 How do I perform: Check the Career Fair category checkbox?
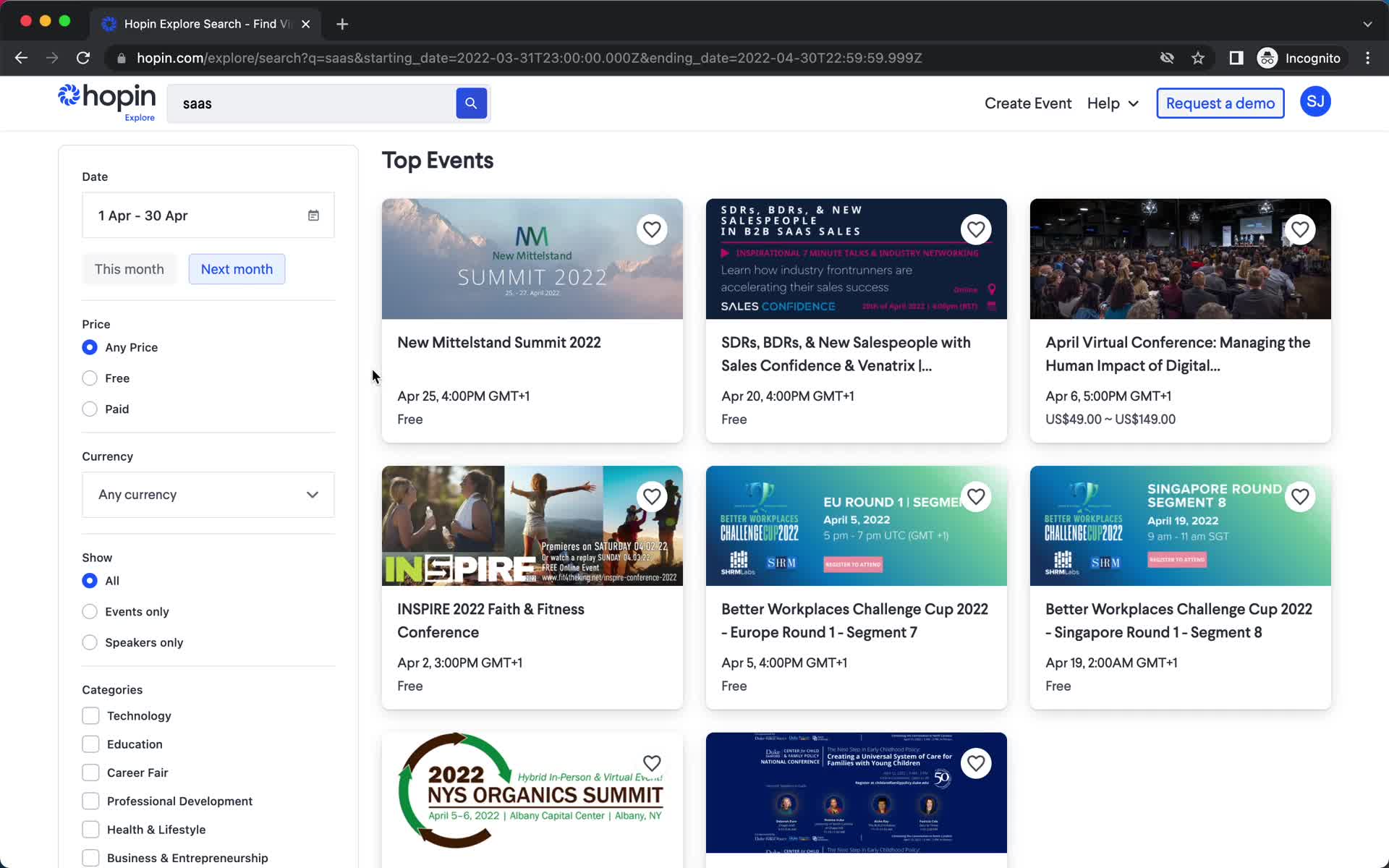point(90,773)
